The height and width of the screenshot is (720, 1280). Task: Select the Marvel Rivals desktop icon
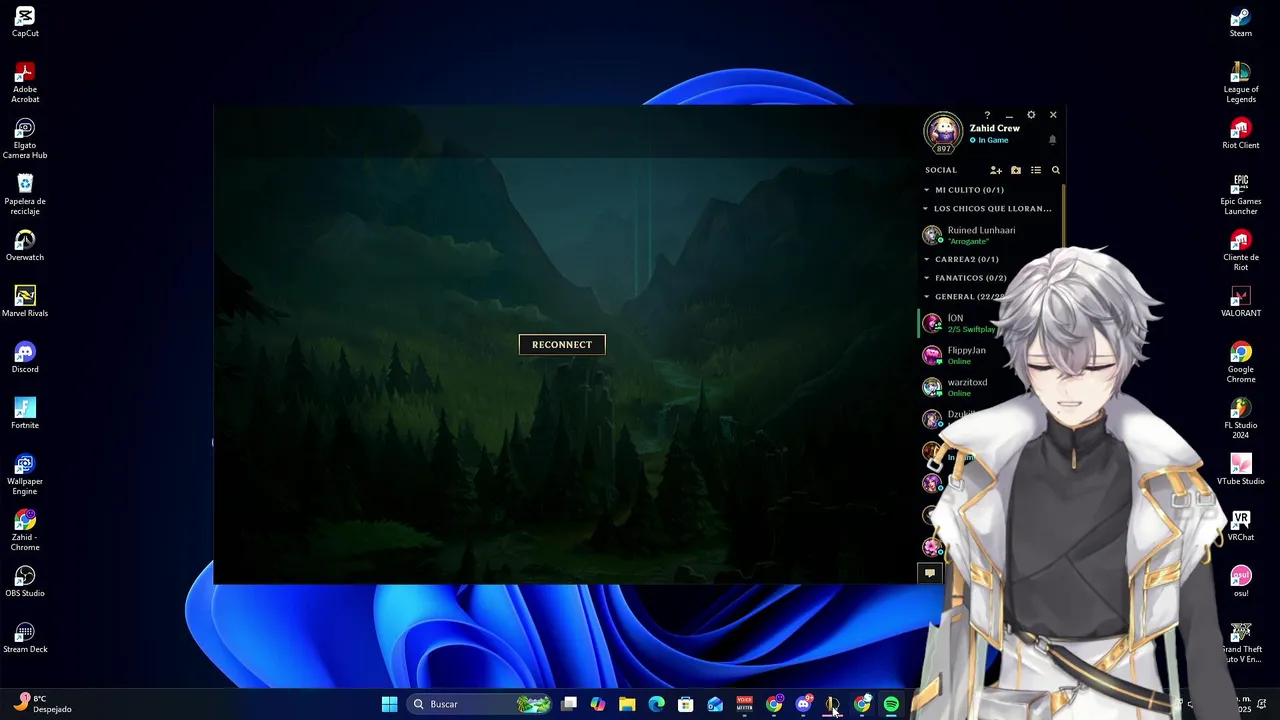25,302
